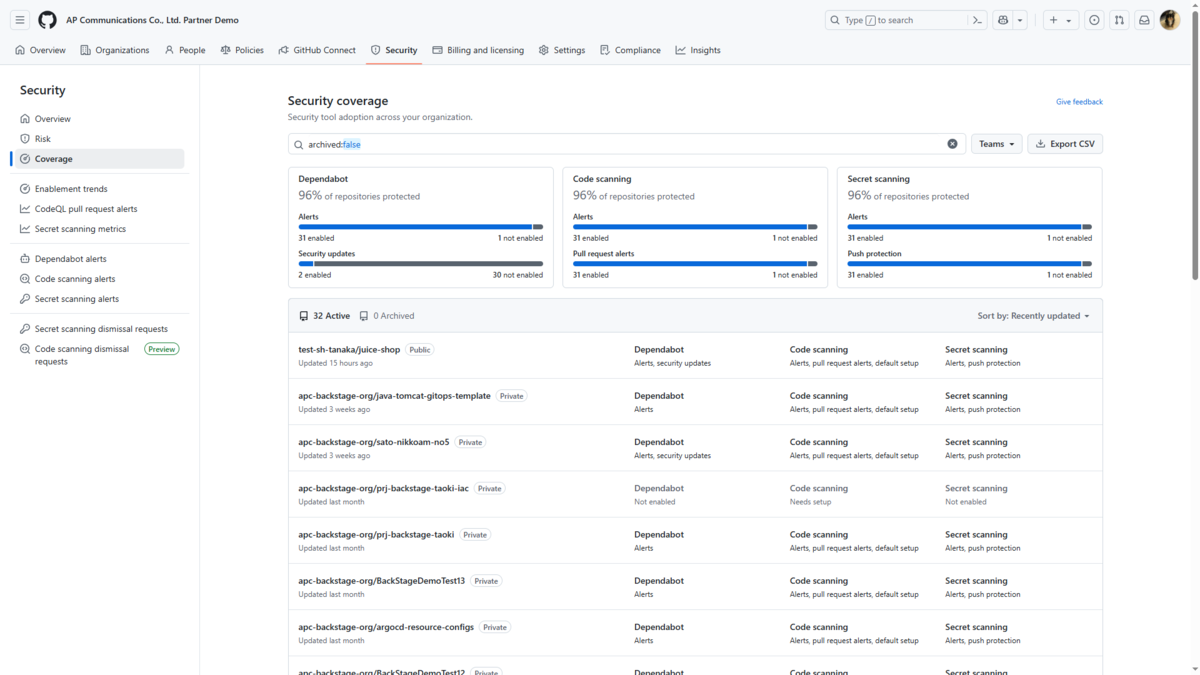
Task: Expand the Copilot dropdown arrow
Action: coord(1020,20)
